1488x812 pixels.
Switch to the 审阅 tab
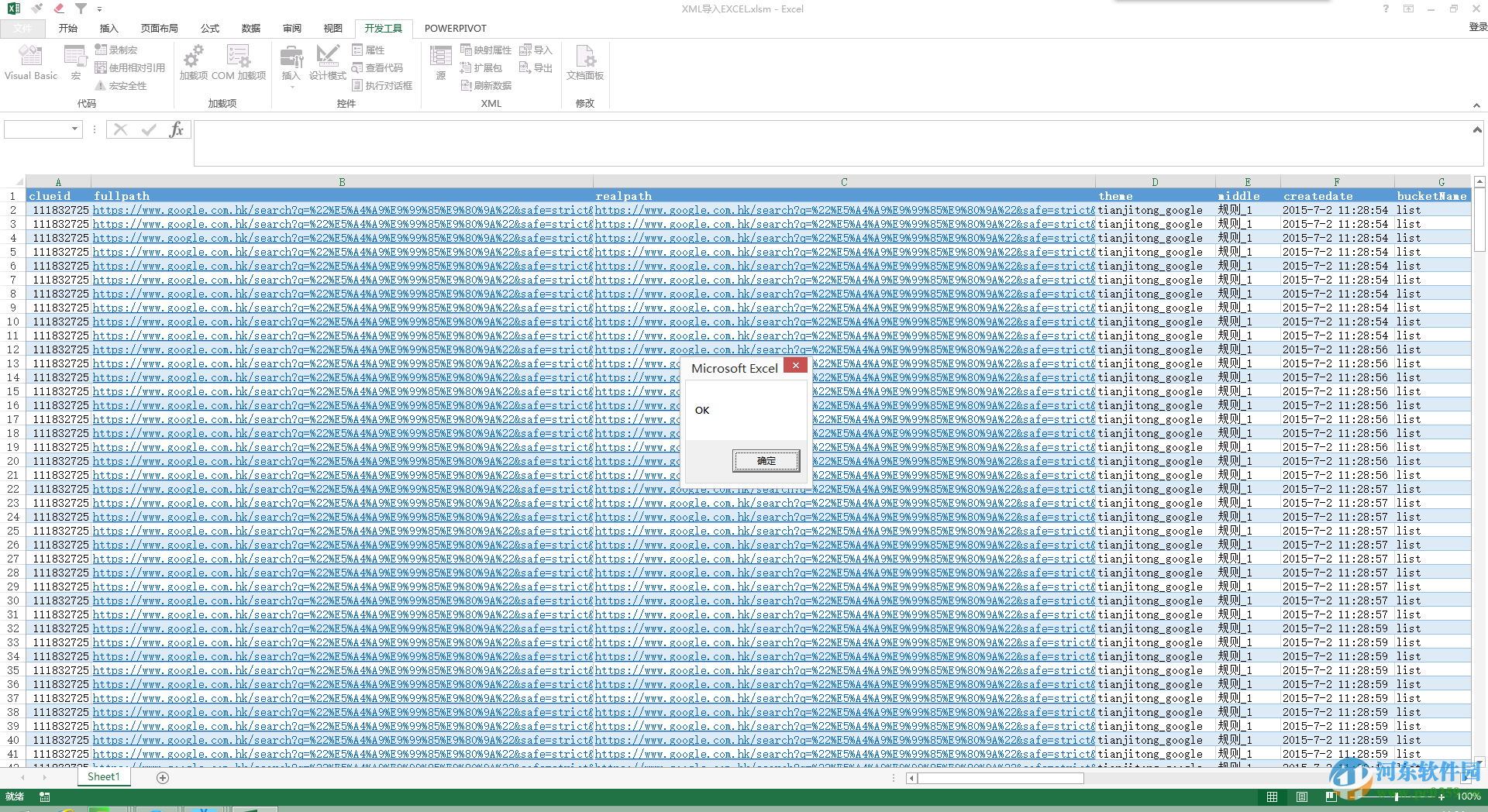[x=292, y=29]
